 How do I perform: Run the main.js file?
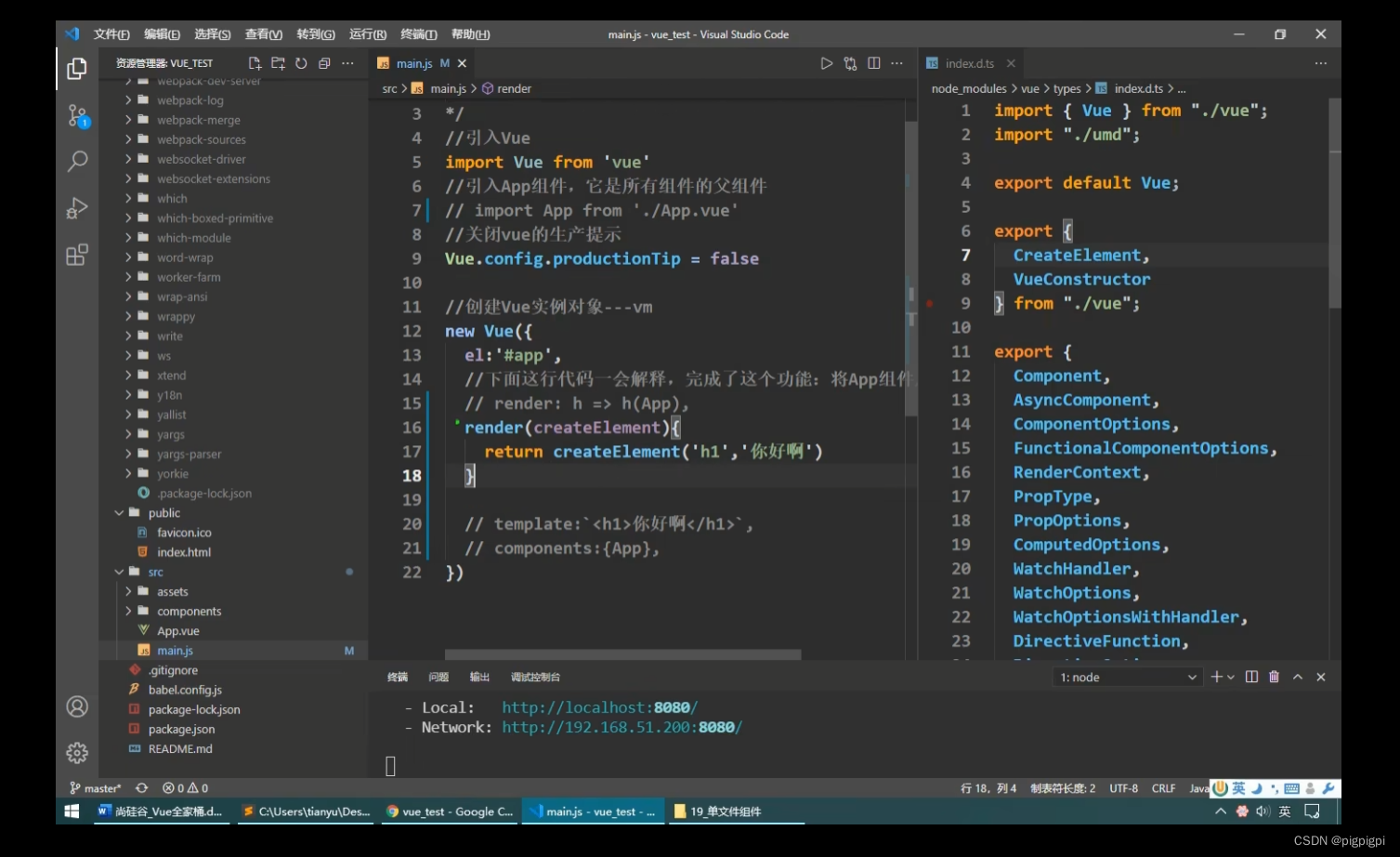click(x=827, y=63)
